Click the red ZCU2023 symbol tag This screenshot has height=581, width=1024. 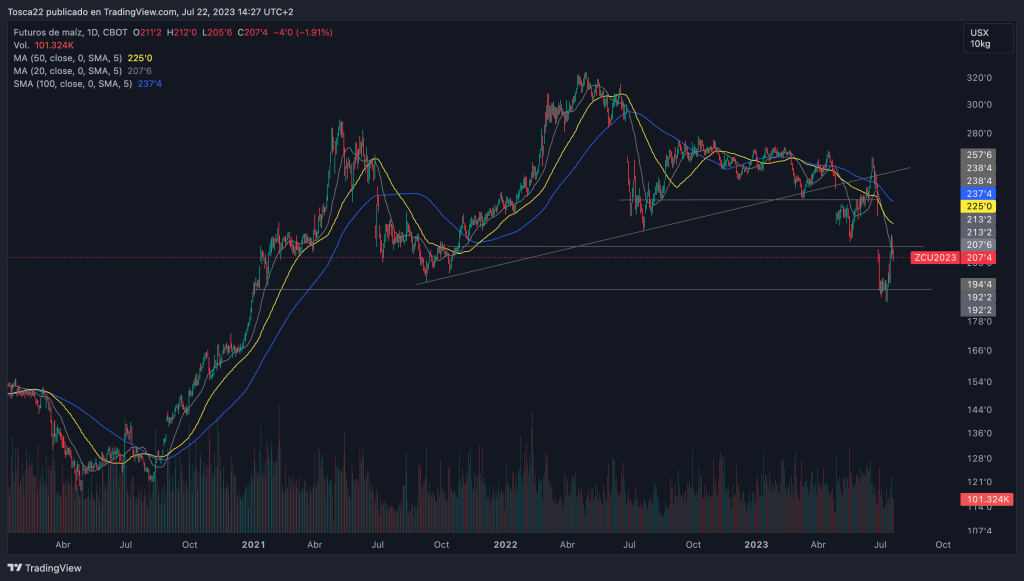click(x=934, y=258)
